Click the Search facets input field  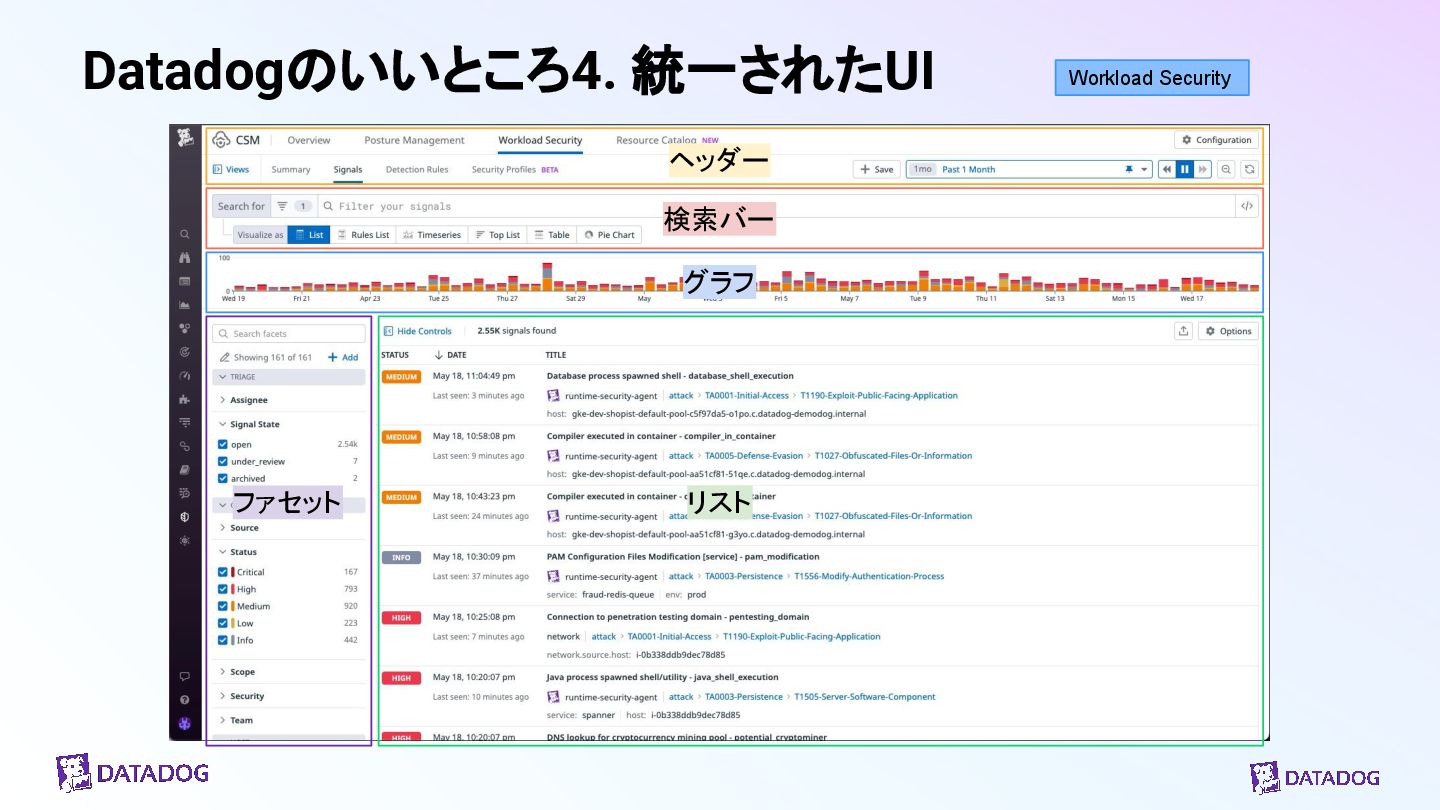[289, 333]
